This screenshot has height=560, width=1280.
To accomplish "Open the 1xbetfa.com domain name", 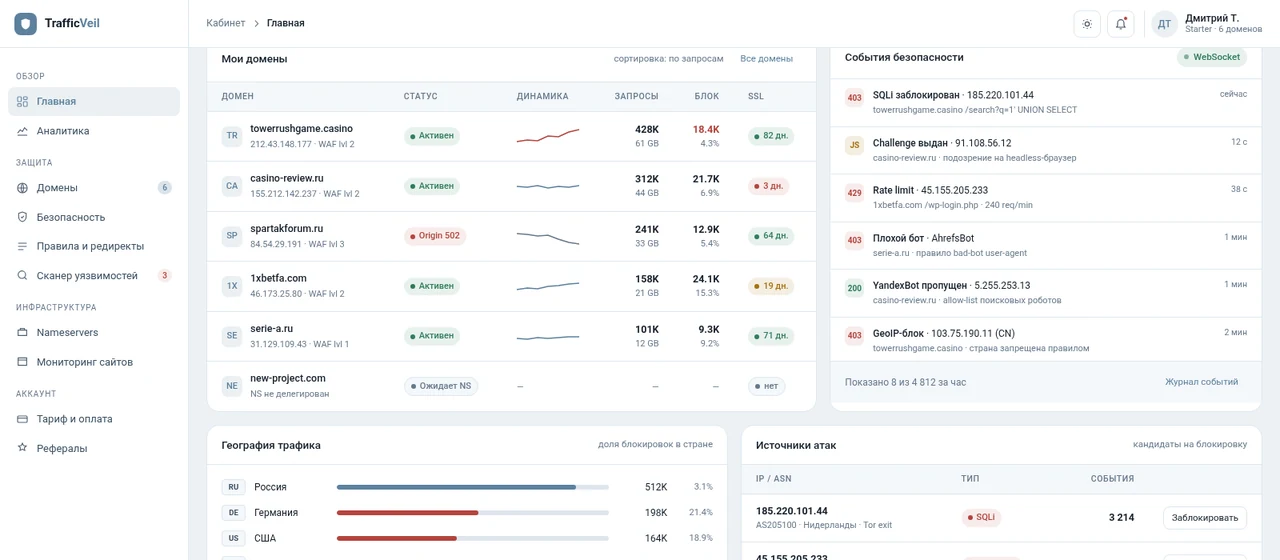I will pos(278,278).
